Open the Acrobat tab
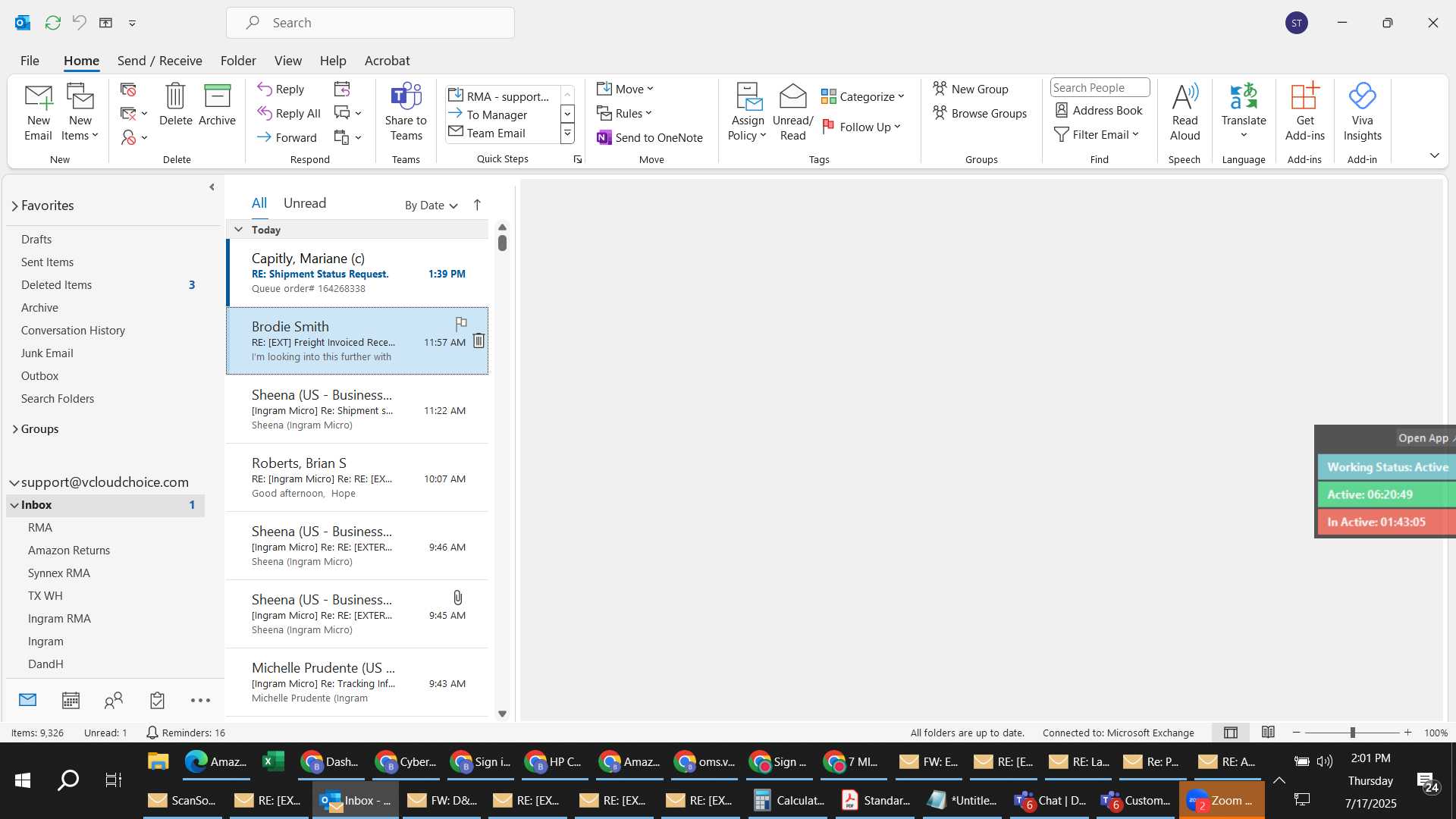 coord(387,60)
